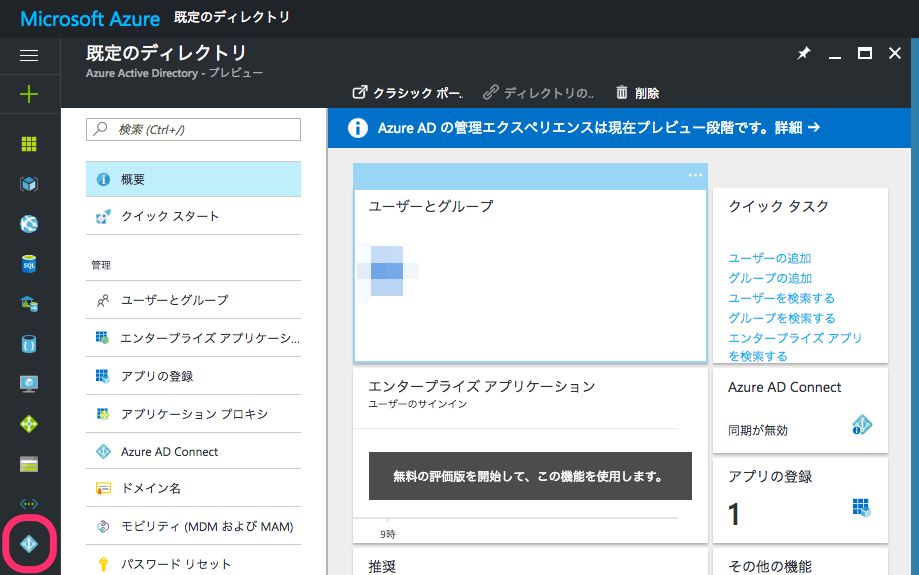Click エンタープライズ アプリを検索する link
This screenshot has height=575, width=919.
pyautogui.click(x=795, y=347)
